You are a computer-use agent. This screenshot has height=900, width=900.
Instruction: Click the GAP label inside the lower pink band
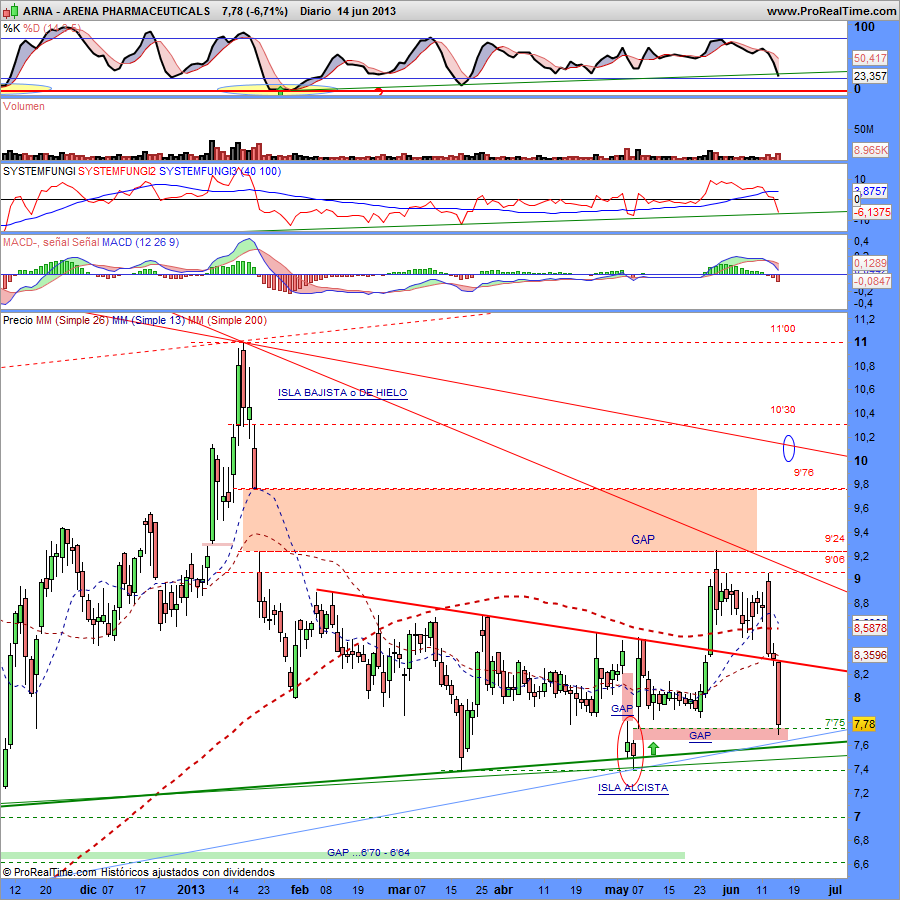click(700, 735)
